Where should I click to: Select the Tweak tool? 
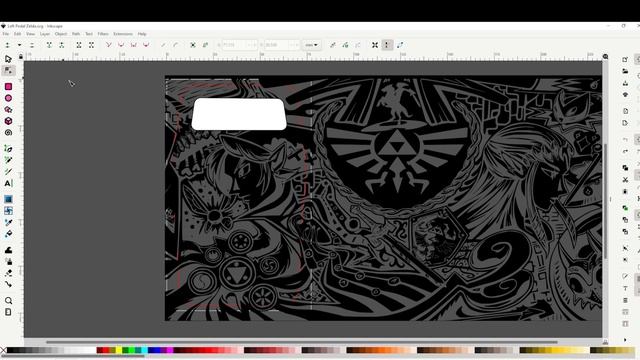point(8,250)
